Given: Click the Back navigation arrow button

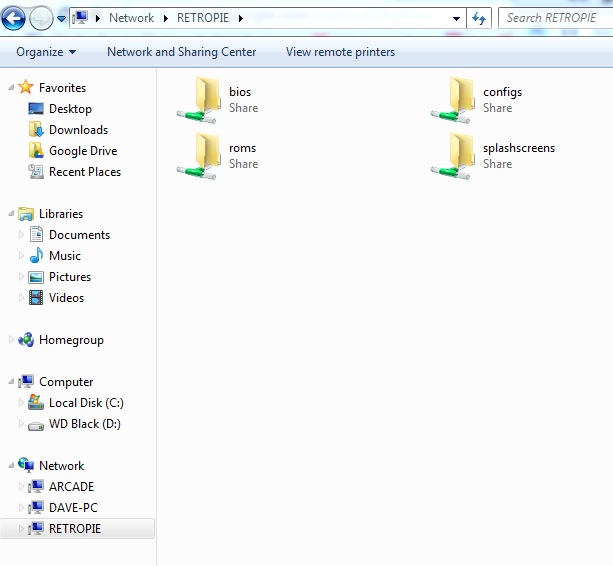Looking at the screenshot, I should pyautogui.click(x=13, y=18).
